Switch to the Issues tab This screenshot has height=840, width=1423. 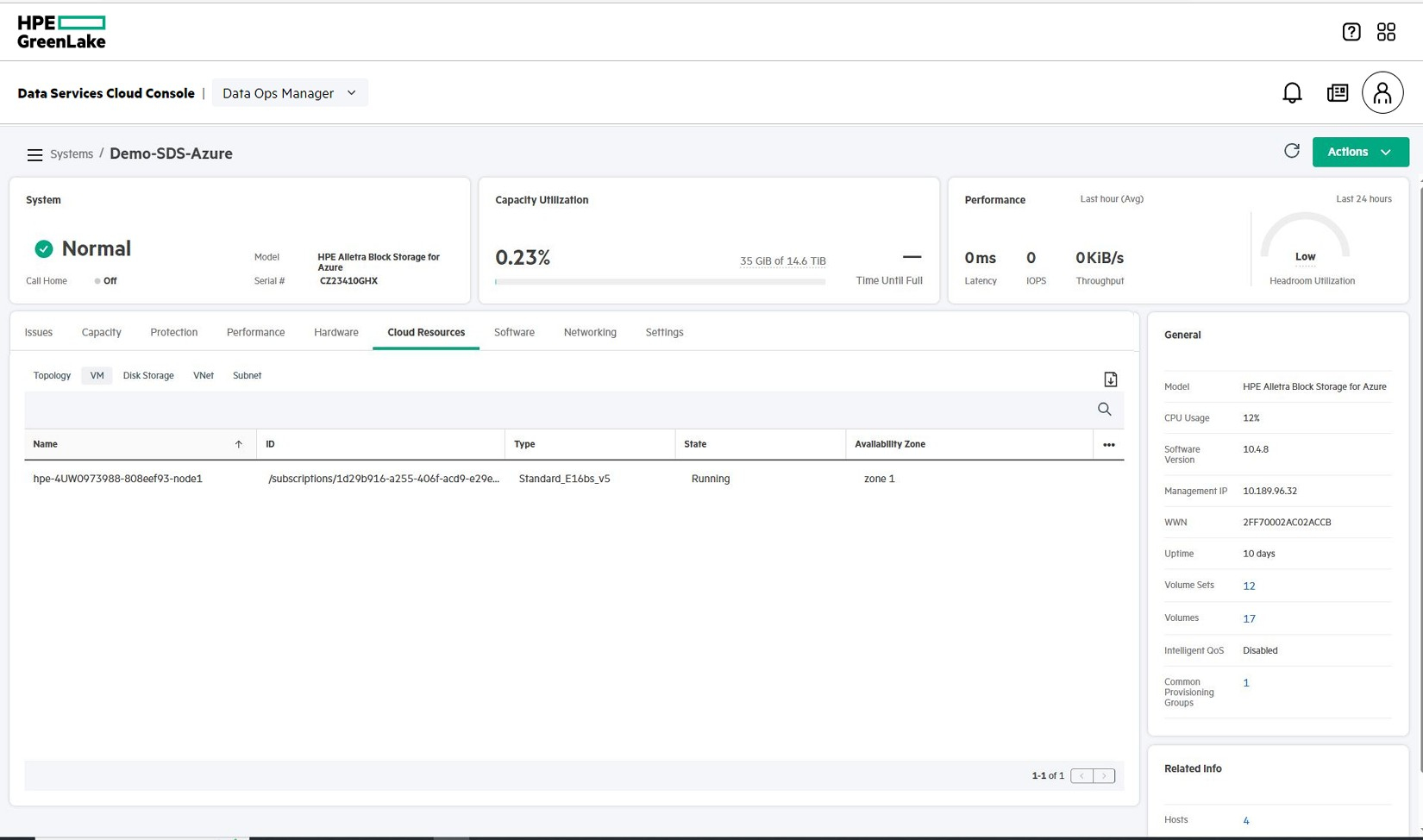pos(39,332)
